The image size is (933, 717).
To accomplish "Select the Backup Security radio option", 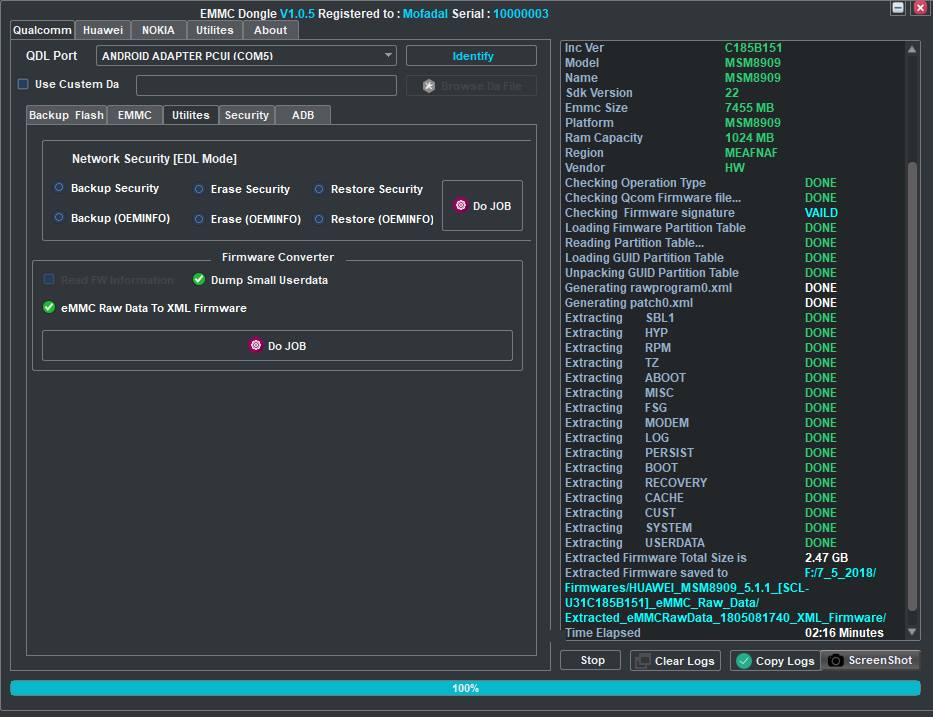I will pos(58,187).
